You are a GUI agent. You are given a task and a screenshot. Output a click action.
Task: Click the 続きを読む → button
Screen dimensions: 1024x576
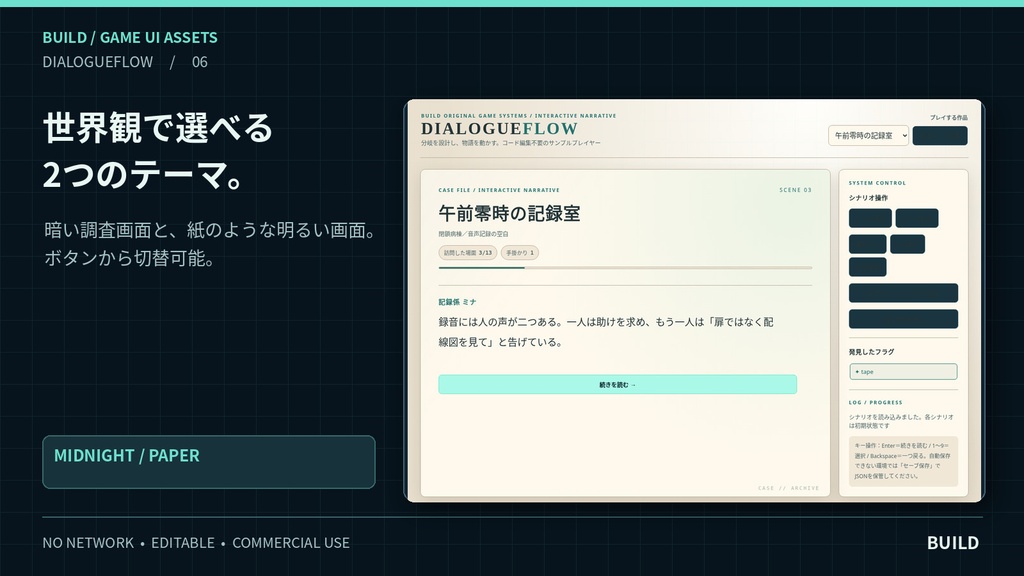pyautogui.click(x=617, y=384)
